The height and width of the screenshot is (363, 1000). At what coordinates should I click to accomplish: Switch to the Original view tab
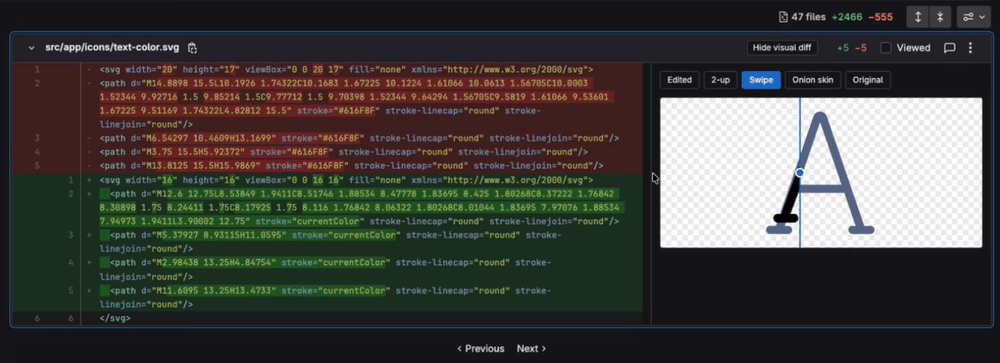868,80
